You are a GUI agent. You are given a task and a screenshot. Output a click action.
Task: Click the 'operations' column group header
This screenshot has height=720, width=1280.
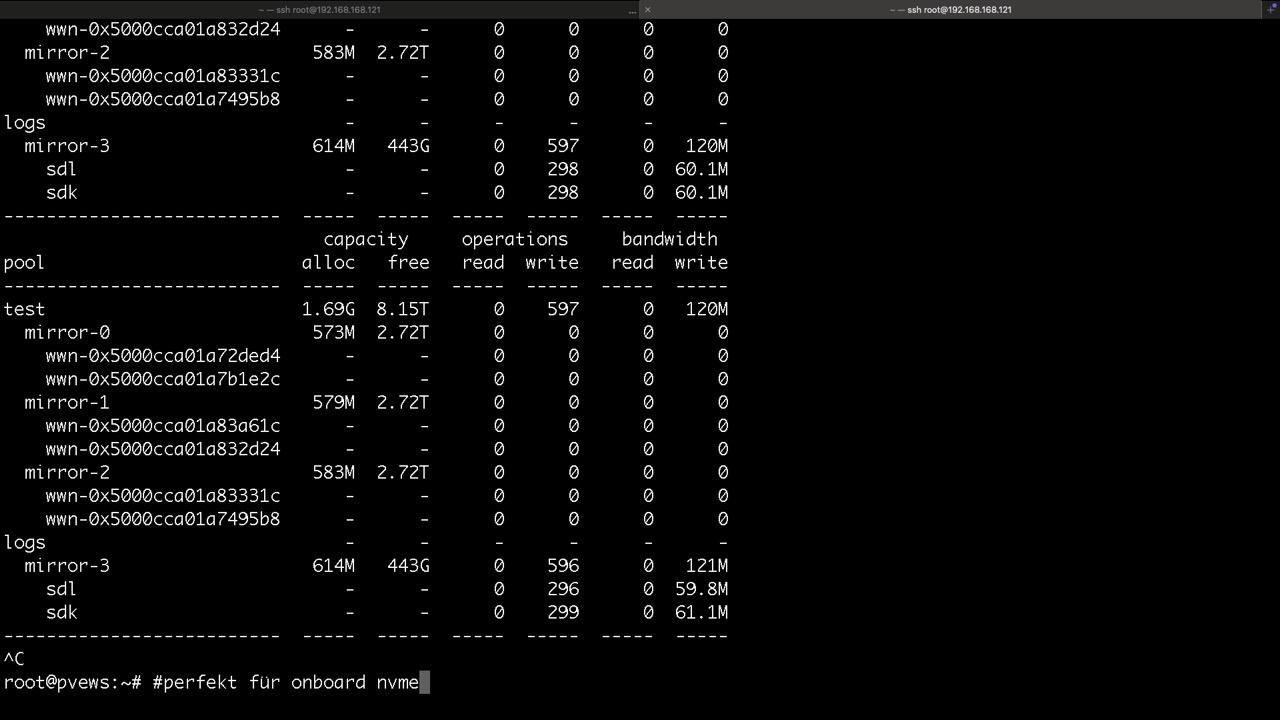pos(515,239)
